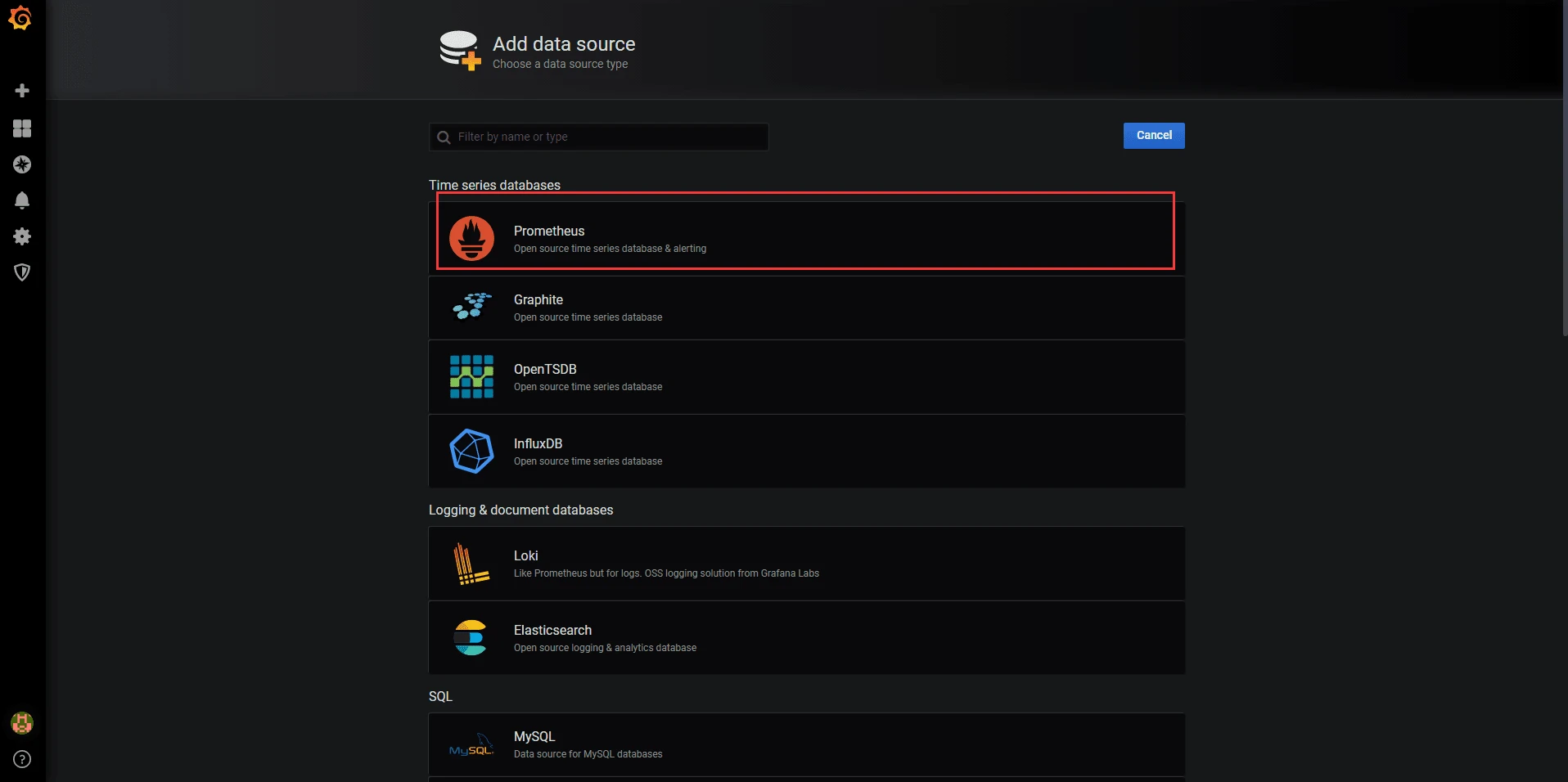Click the Prometheus flame logo
Image resolution: width=1568 pixels, height=782 pixels.
pyautogui.click(x=471, y=238)
